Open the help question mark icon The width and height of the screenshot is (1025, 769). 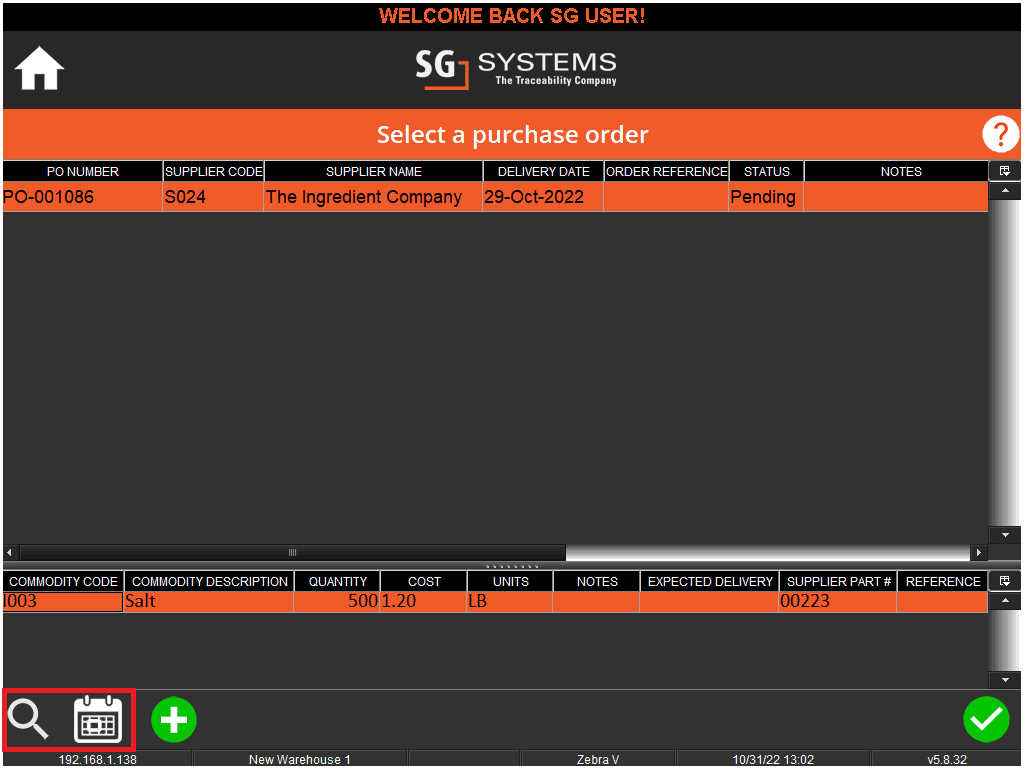[x=1000, y=134]
